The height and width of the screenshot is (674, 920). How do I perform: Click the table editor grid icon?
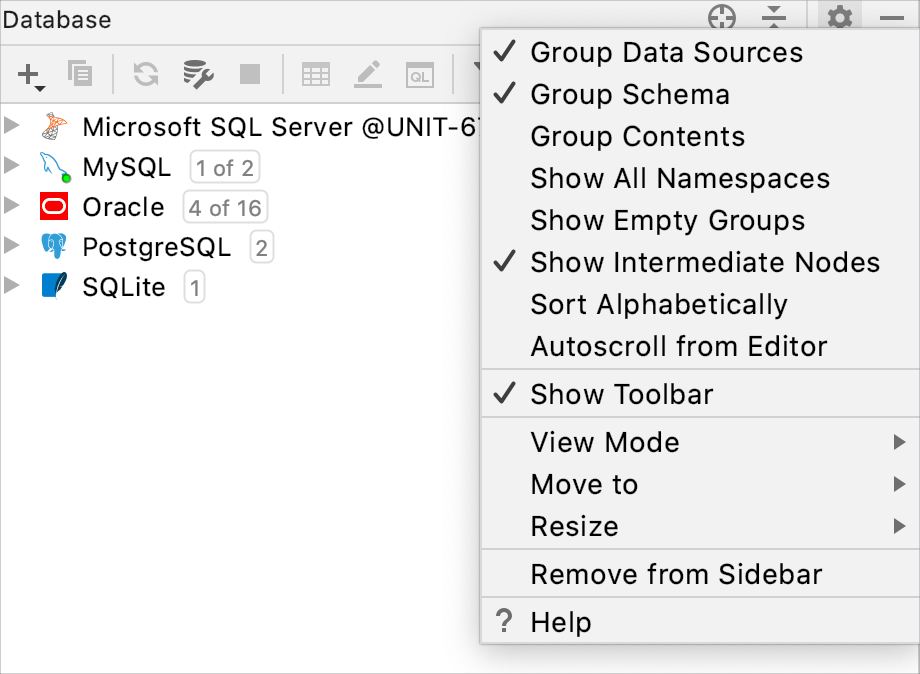pos(316,74)
